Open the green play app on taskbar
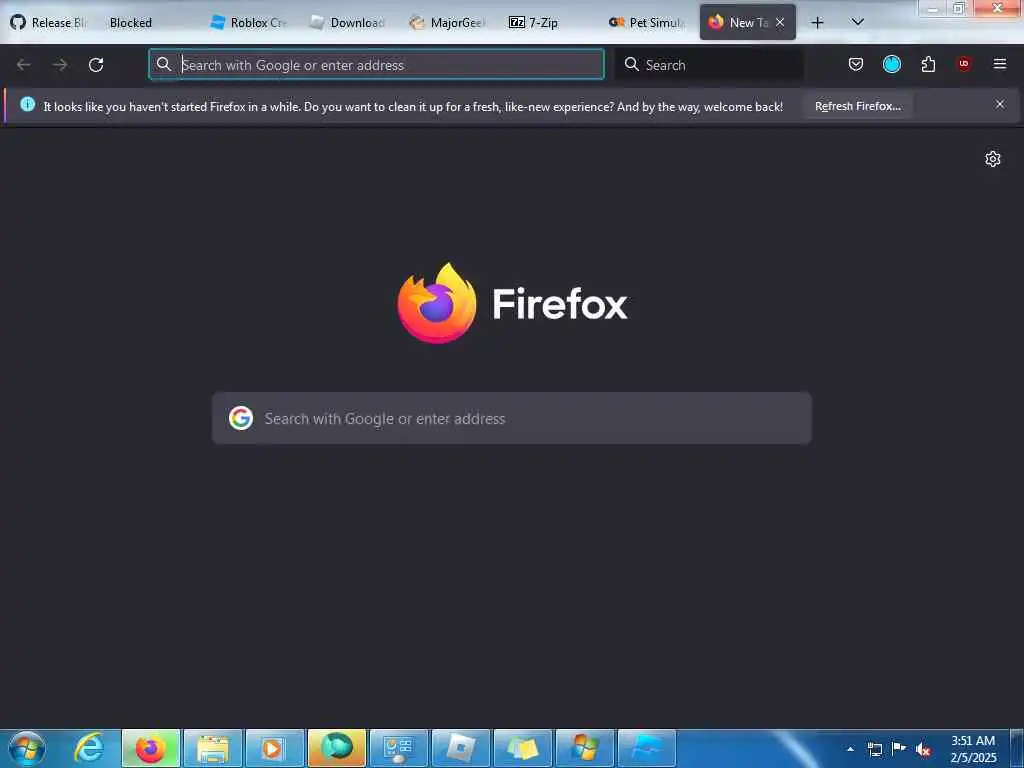Image resolution: width=1024 pixels, height=768 pixels. pyautogui.click(x=337, y=748)
